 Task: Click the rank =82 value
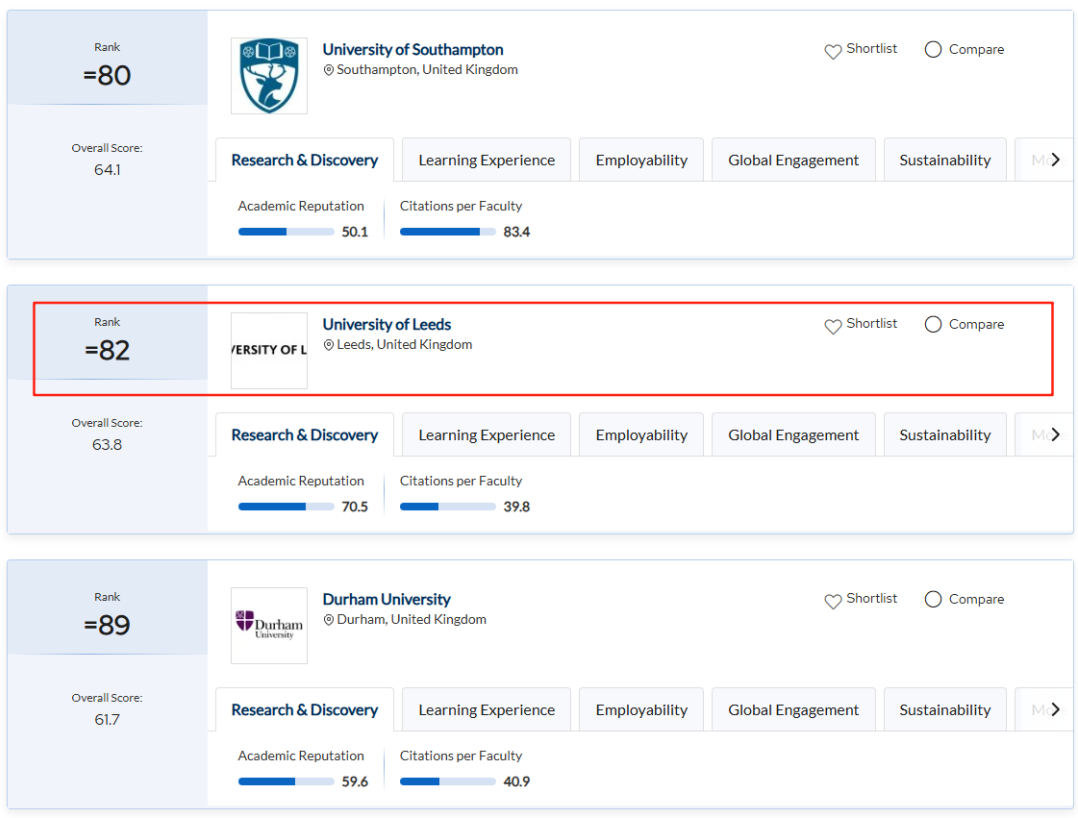(107, 350)
